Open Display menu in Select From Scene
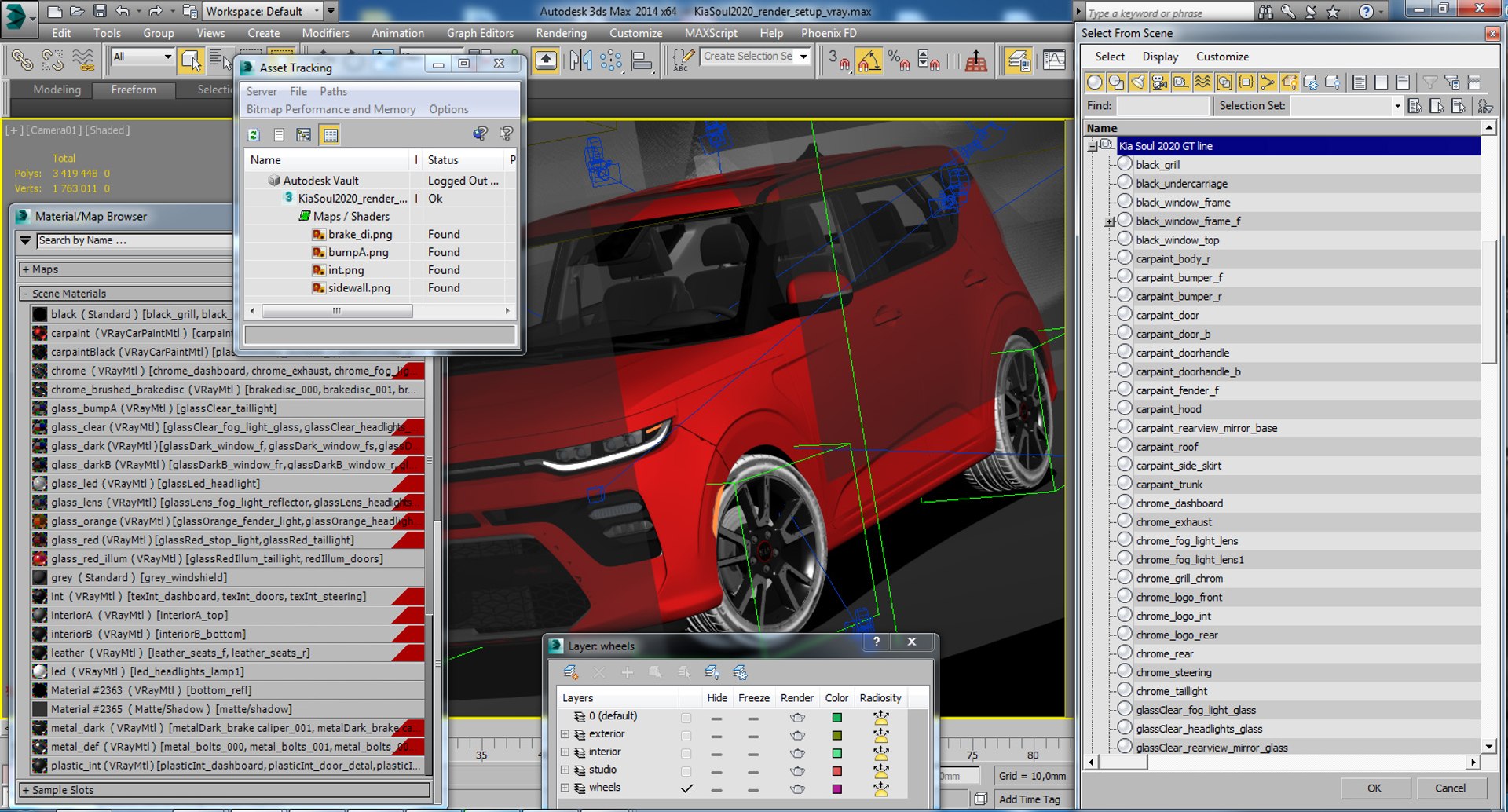The image size is (1508, 812). (x=1160, y=57)
